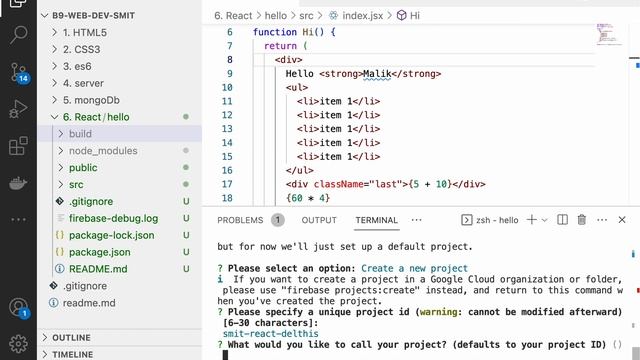Click the 'hello' breadcrumb segment
This screenshot has width=640, height=360.
[x=276, y=16]
